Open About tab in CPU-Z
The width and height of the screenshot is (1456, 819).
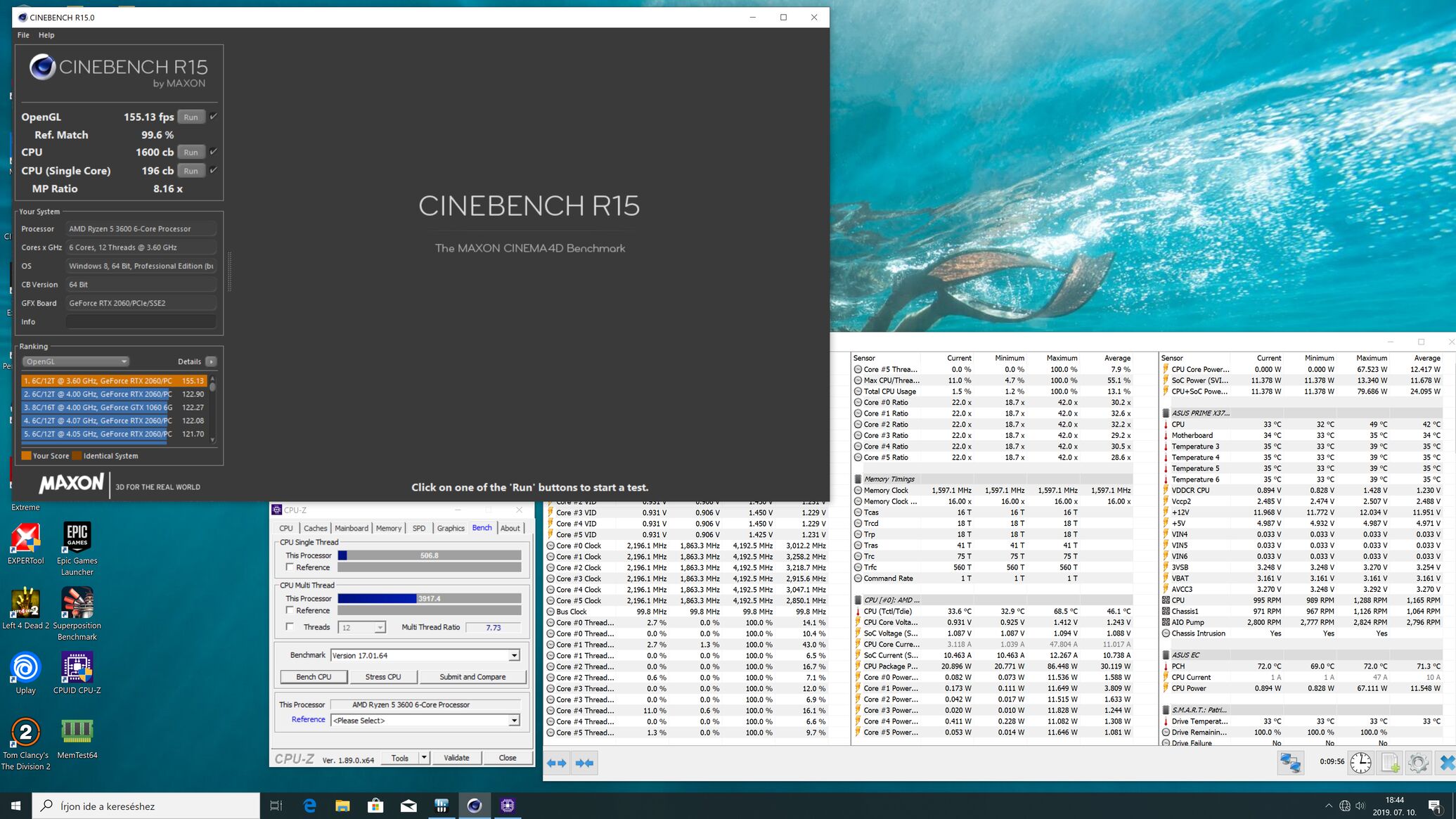click(x=510, y=528)
